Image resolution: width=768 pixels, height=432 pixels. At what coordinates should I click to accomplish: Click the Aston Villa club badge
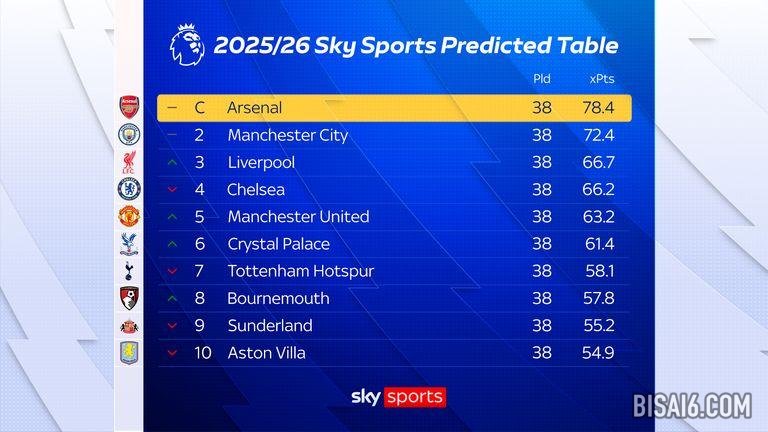click(129, 352)
